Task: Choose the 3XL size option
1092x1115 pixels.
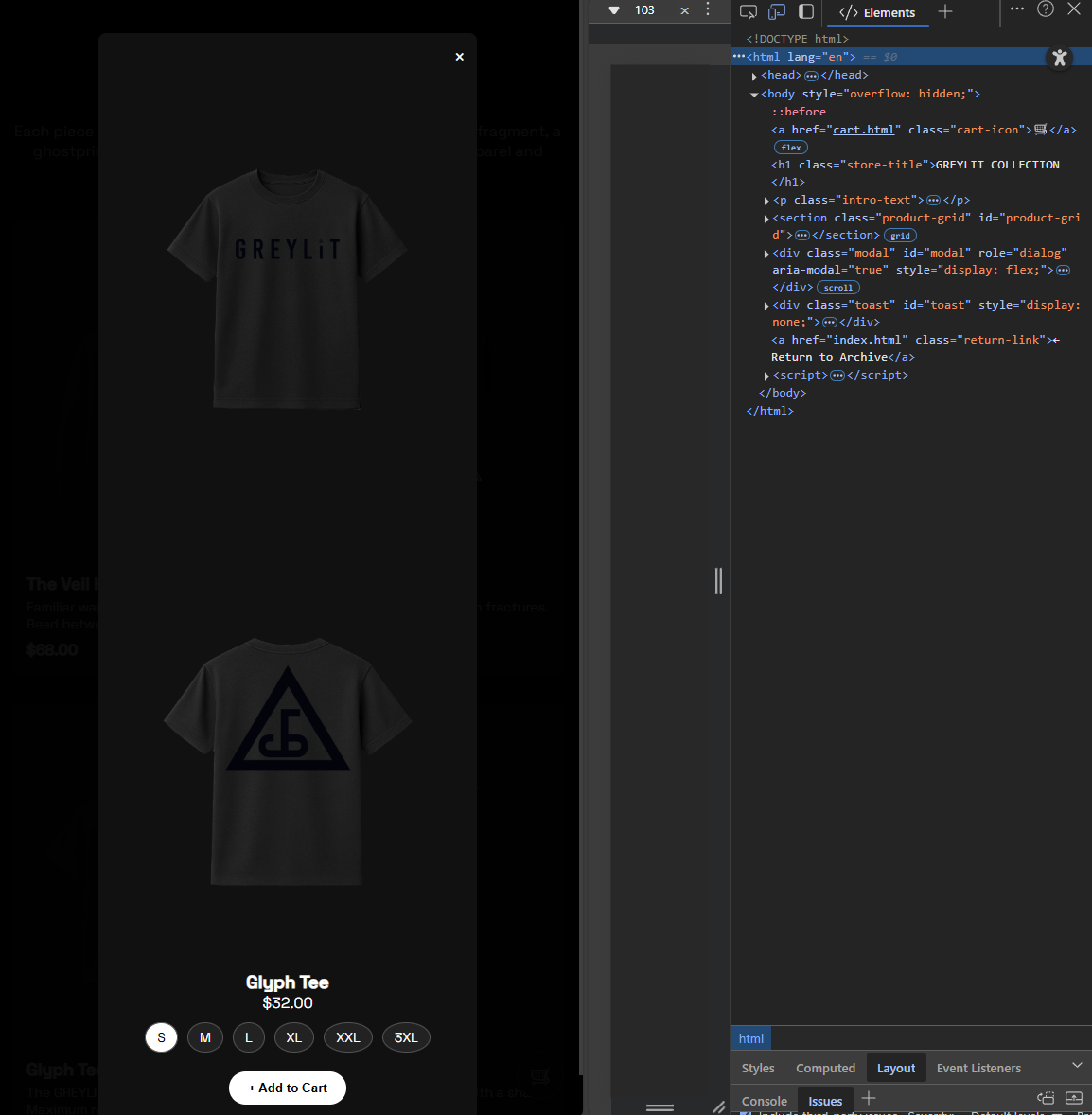Action: coord(406,1037)
